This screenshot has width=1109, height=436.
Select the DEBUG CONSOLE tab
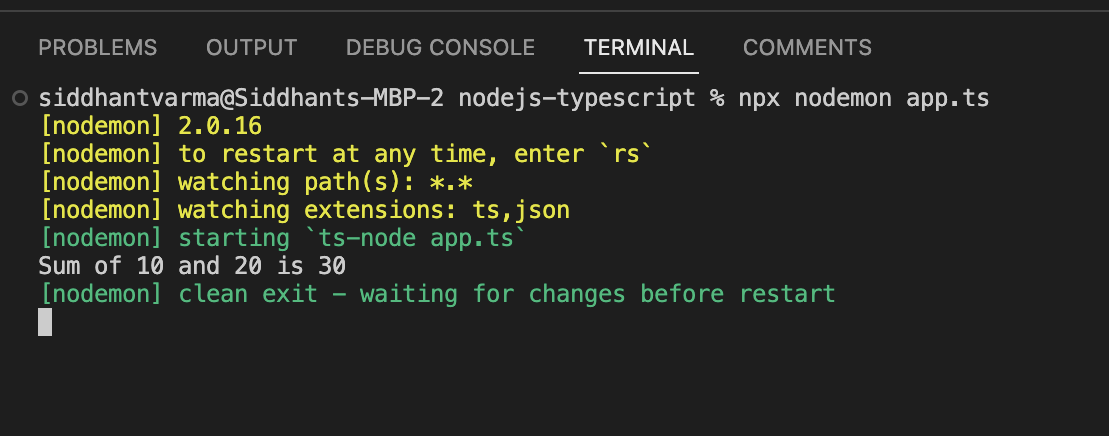click(x=440, y=47)
